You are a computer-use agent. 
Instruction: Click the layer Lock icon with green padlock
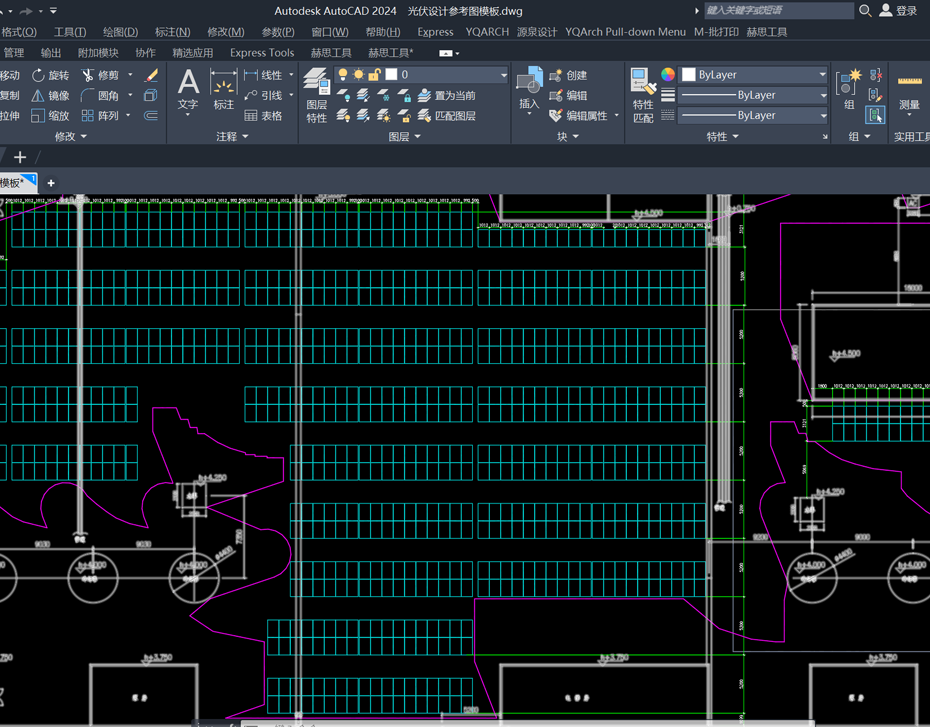point(405,95)
